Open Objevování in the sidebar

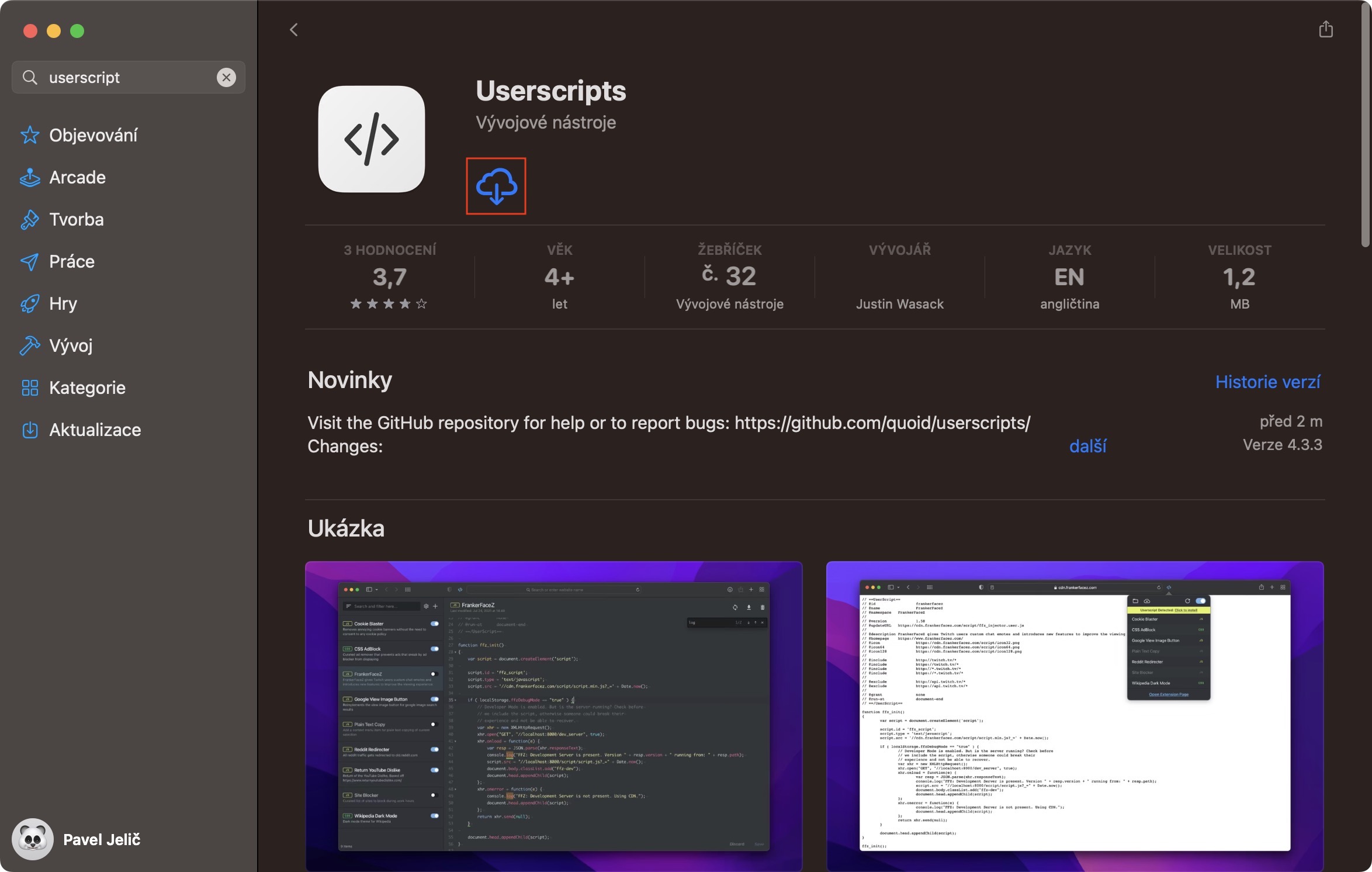[x=93, y=135]
